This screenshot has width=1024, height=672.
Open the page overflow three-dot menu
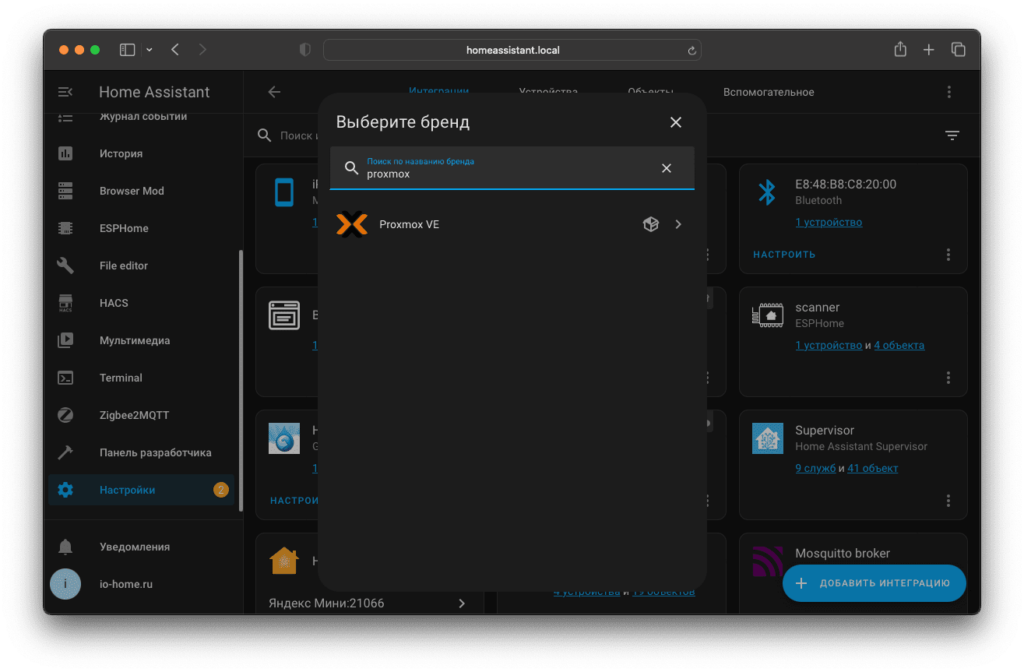point(949,92)
